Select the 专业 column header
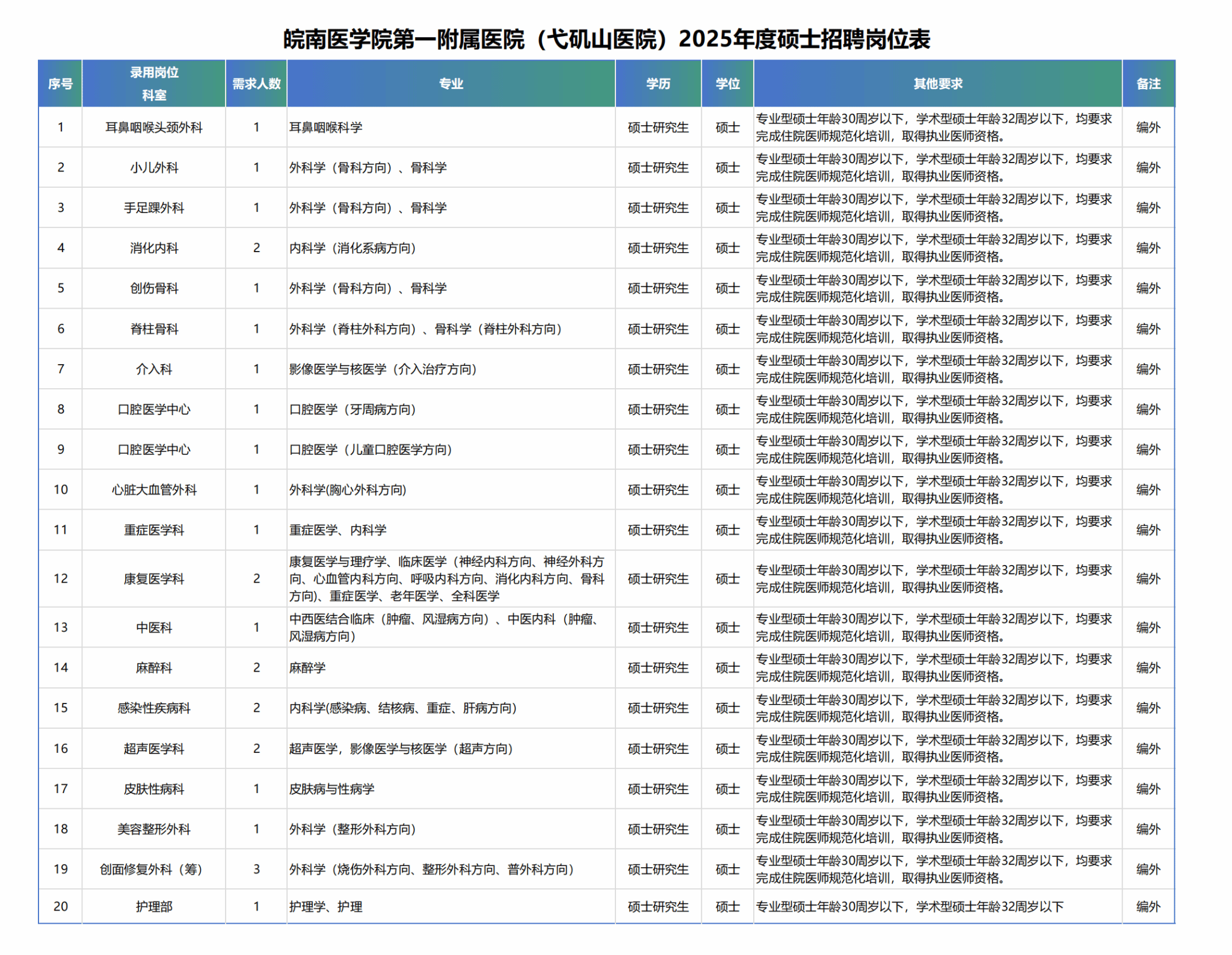Screen dimensions: 1232x955 [x=451, y=84]
